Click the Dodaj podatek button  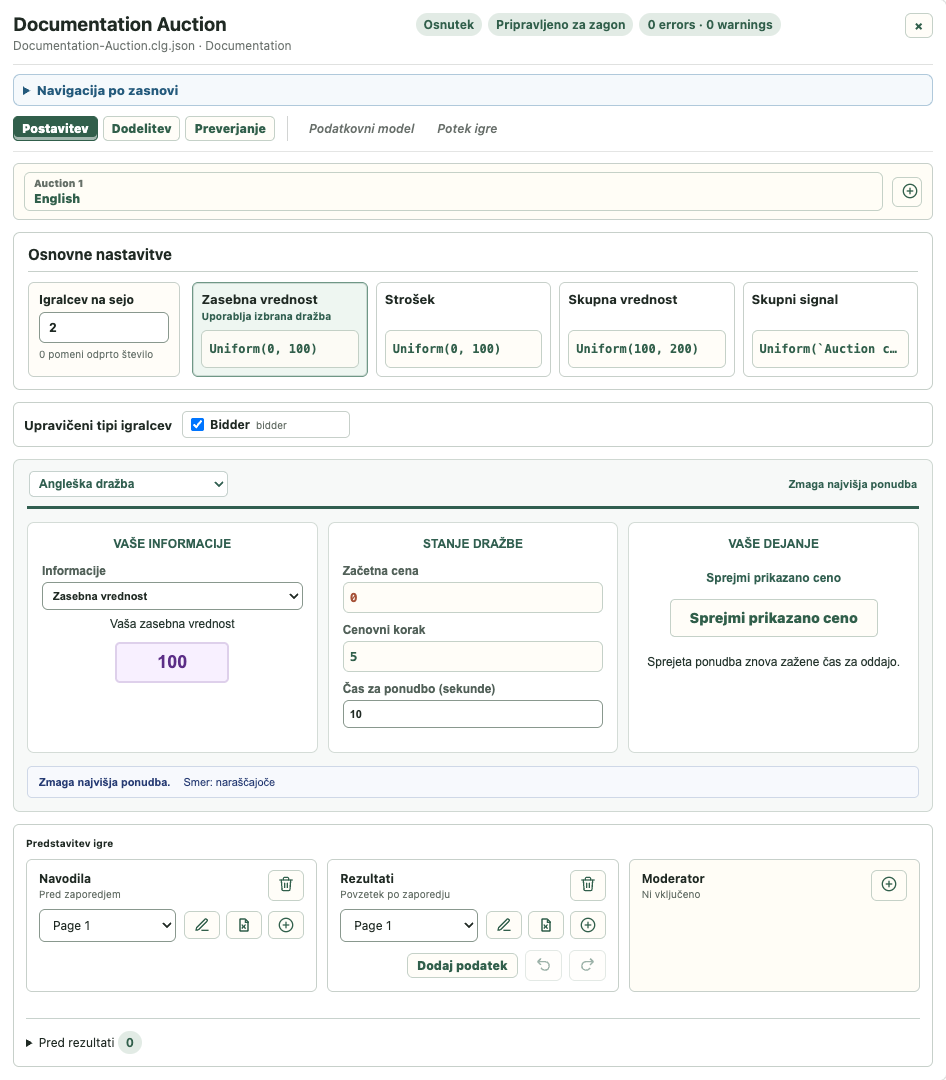(462, 965)
